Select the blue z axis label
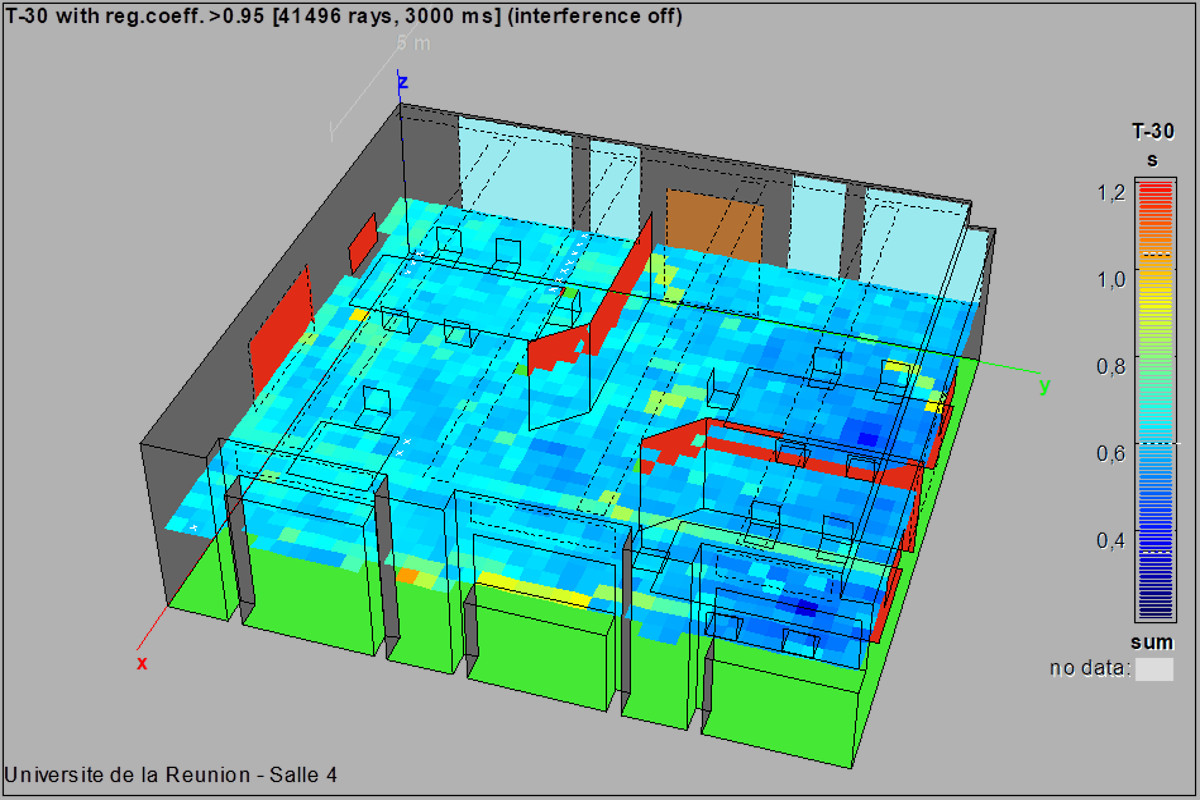This screenshot has height=800, width=1200. pos(403,83)
